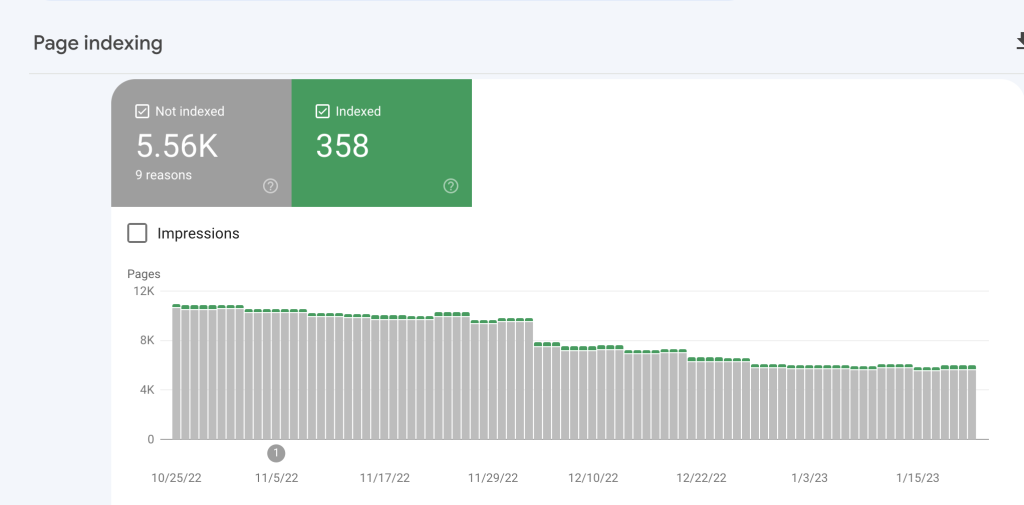1024x505 pixels.
Task: Click the 8K axis label
Action: point(146,340)
